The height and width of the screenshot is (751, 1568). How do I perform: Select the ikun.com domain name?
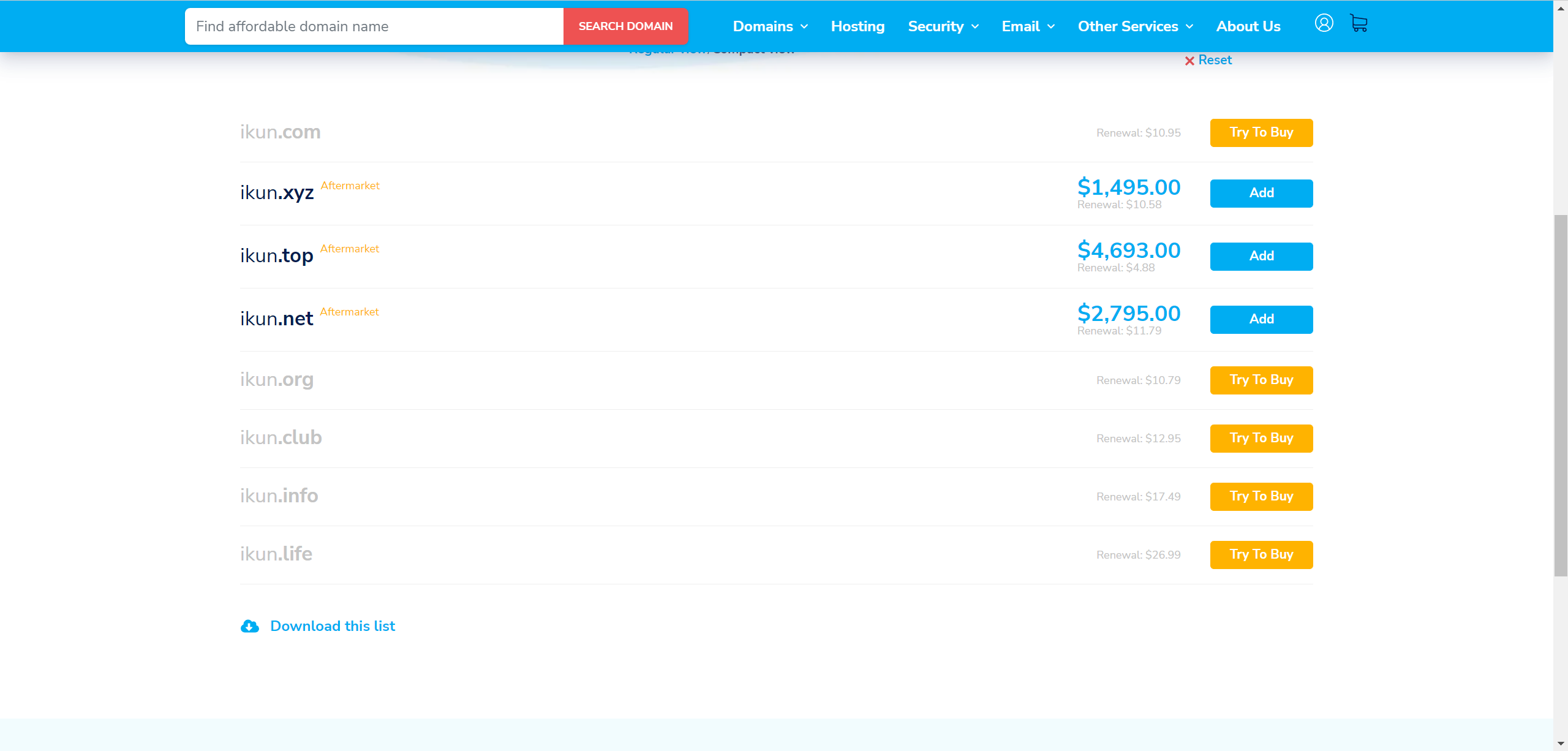pyautogui.click(x=281, y=132)
